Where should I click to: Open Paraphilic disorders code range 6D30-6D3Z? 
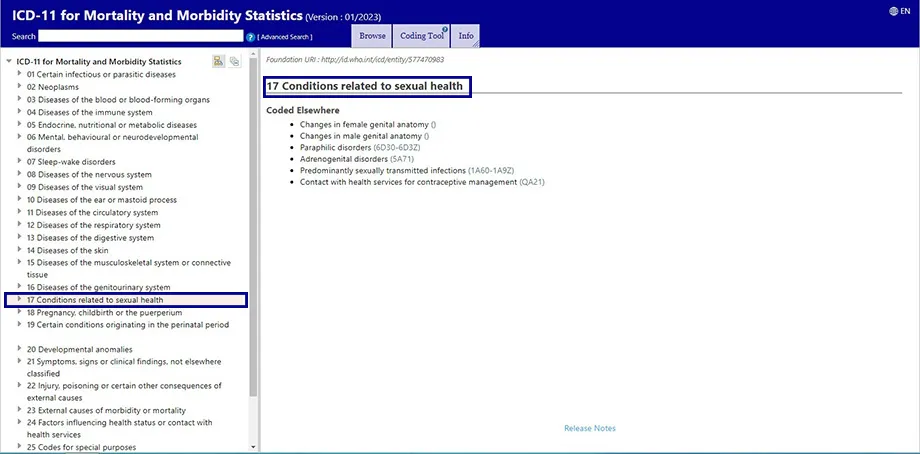[x=398, y=147]
